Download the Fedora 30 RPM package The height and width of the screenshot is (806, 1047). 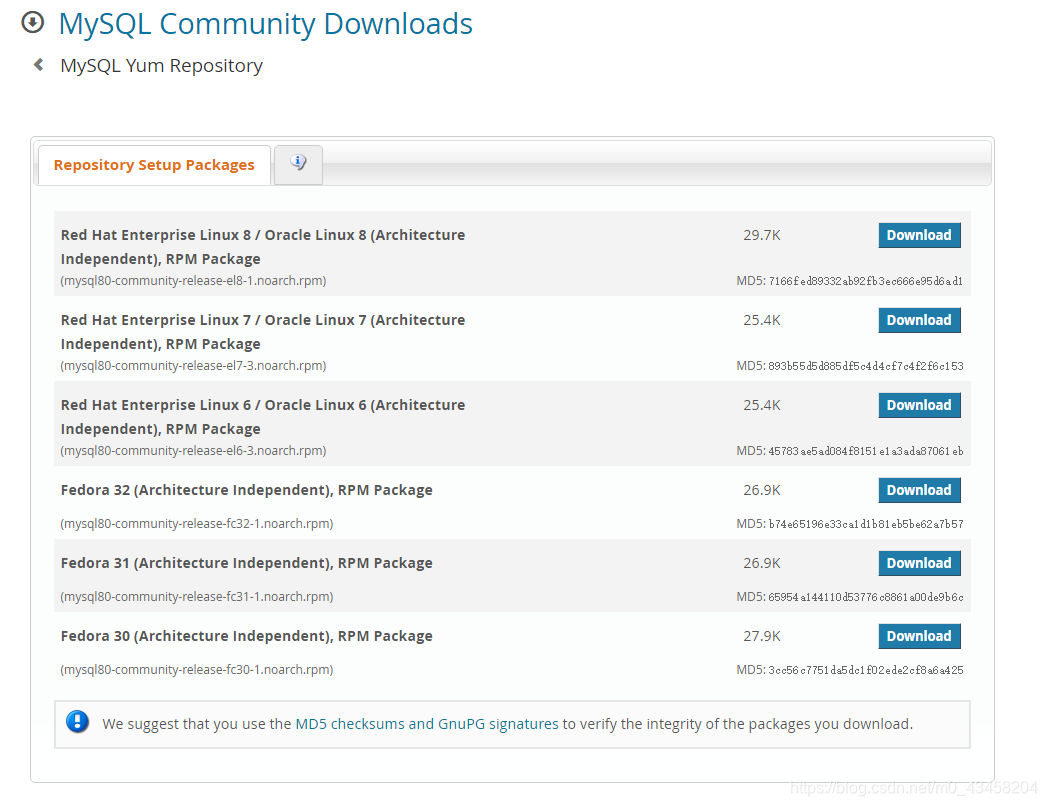919,636
